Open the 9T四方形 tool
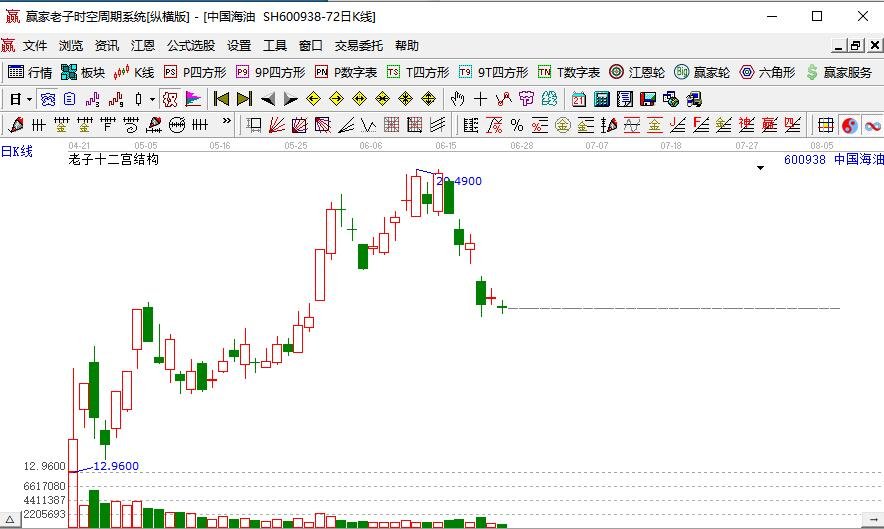The width and height of the screenshot is (884, 529). tap(493, 72)
